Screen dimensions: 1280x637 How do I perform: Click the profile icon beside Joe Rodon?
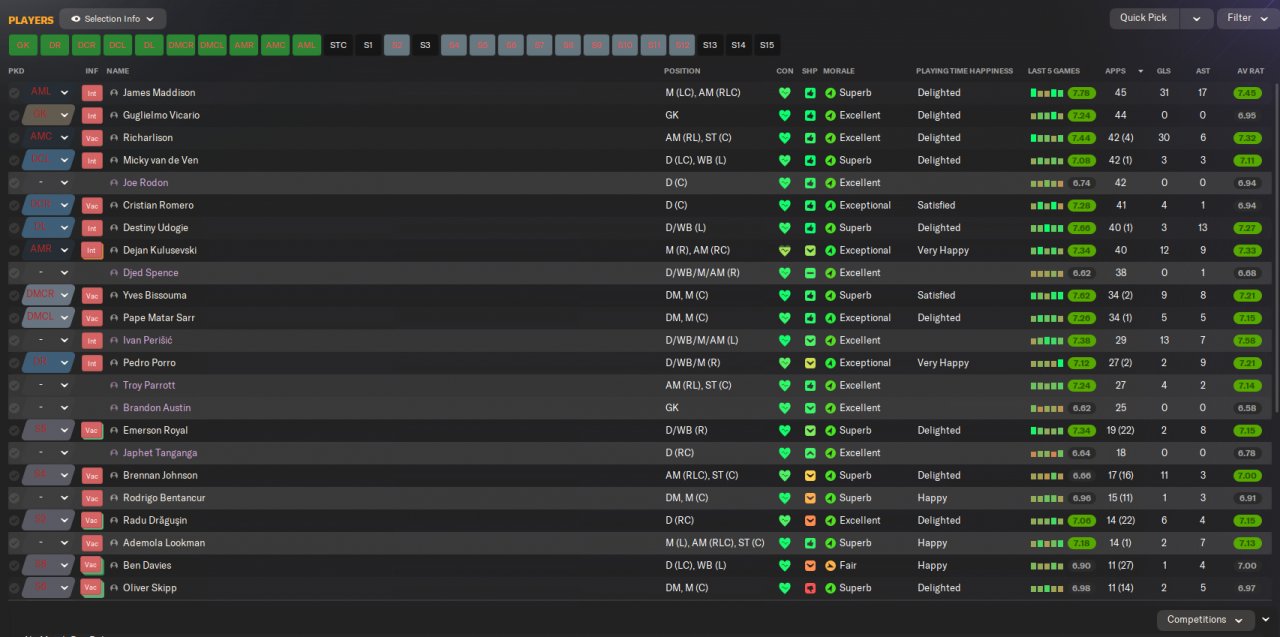114,183
